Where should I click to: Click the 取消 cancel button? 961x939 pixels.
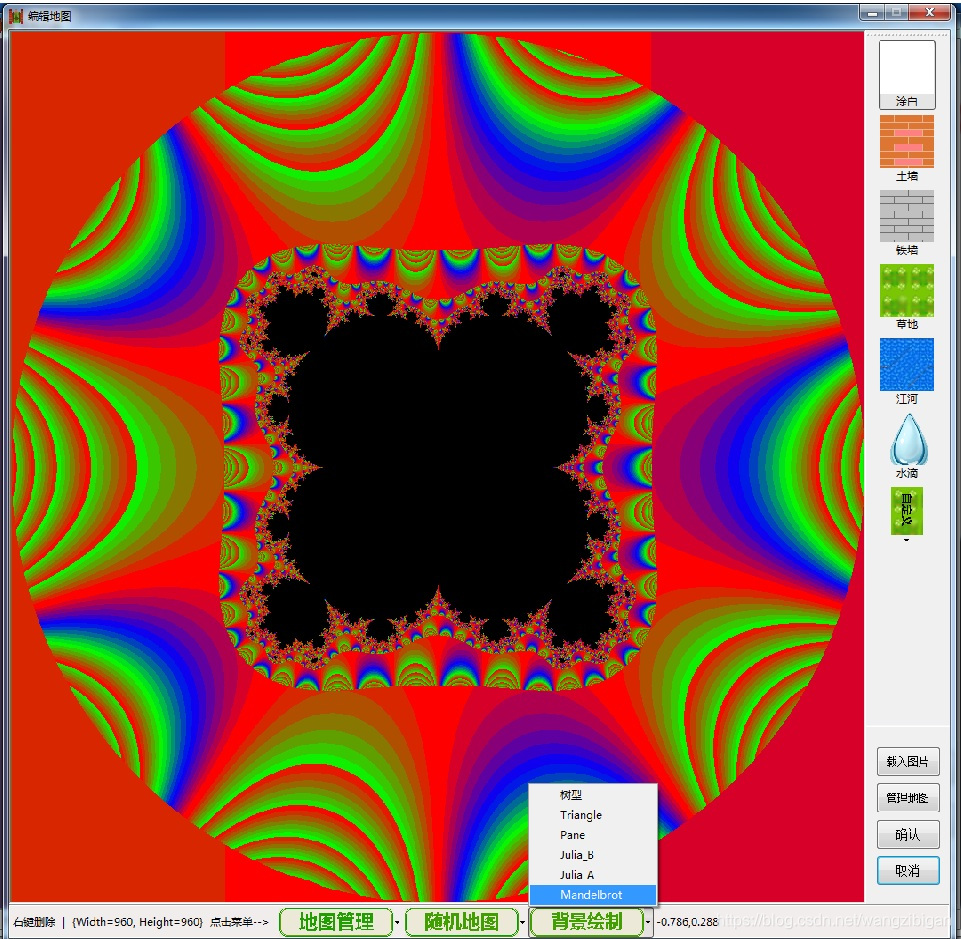pyautogui.click(x=908, y=871)
